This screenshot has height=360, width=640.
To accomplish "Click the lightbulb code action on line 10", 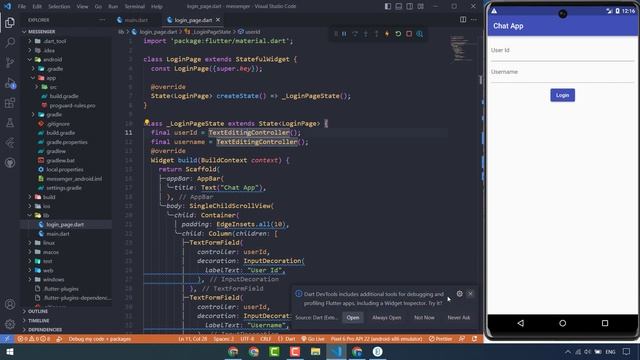I will 147,122.
